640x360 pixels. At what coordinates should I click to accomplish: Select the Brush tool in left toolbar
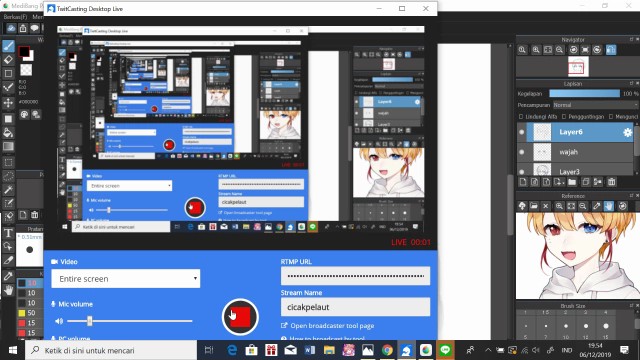coord(8,46)
